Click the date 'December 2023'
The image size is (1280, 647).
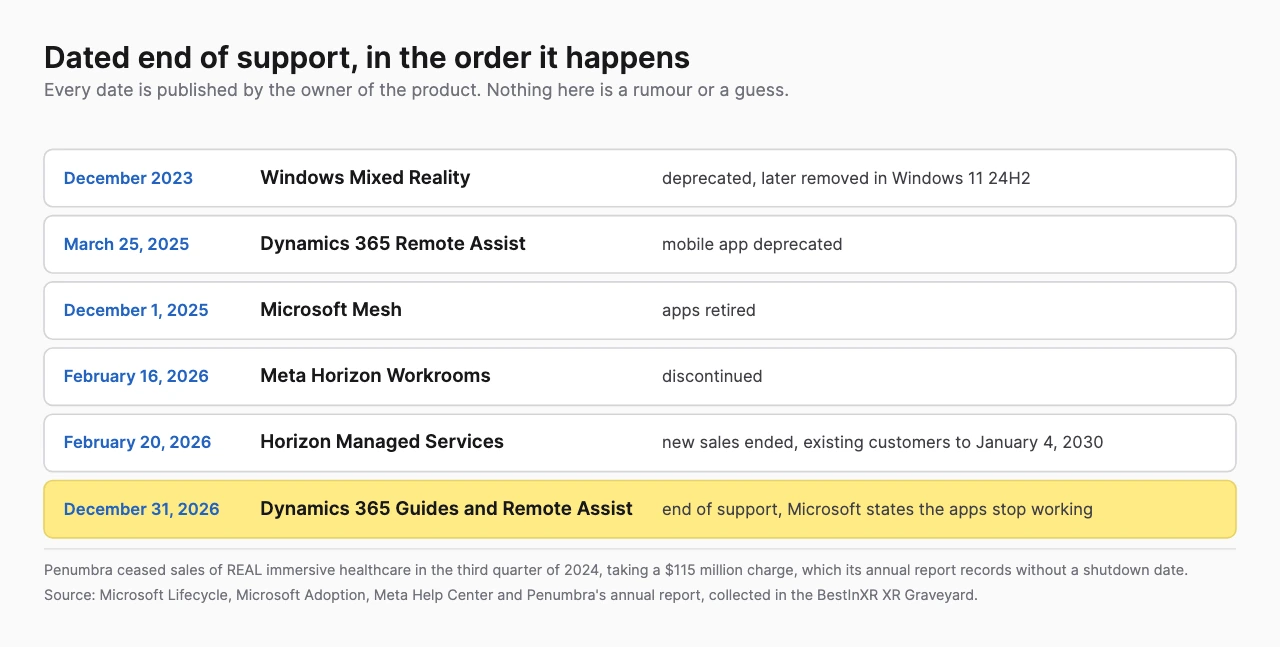(128, 178)
